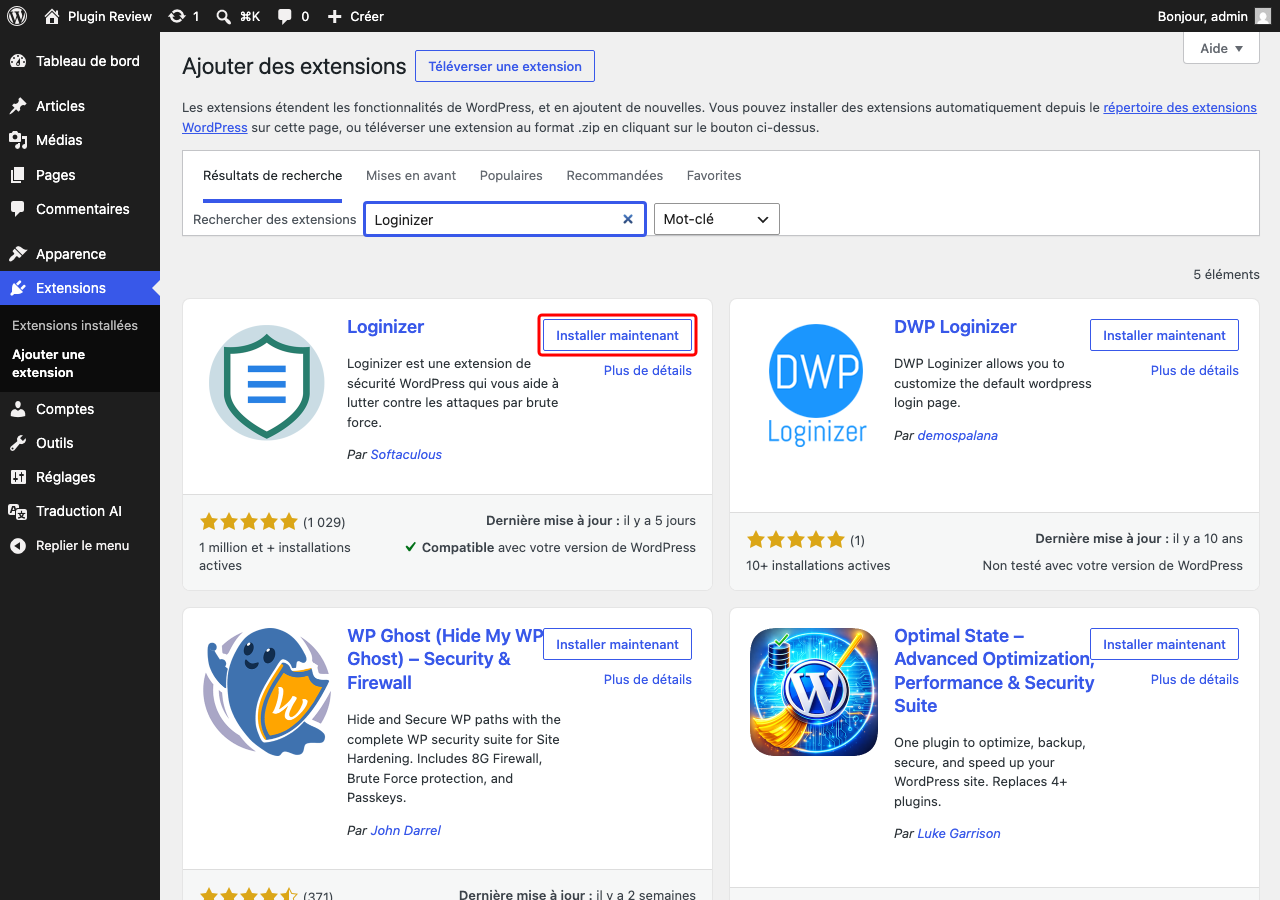Open Plus de détails for Loginizer
The width and height of the screenshot is (1280, 900).
pos(648,370)
